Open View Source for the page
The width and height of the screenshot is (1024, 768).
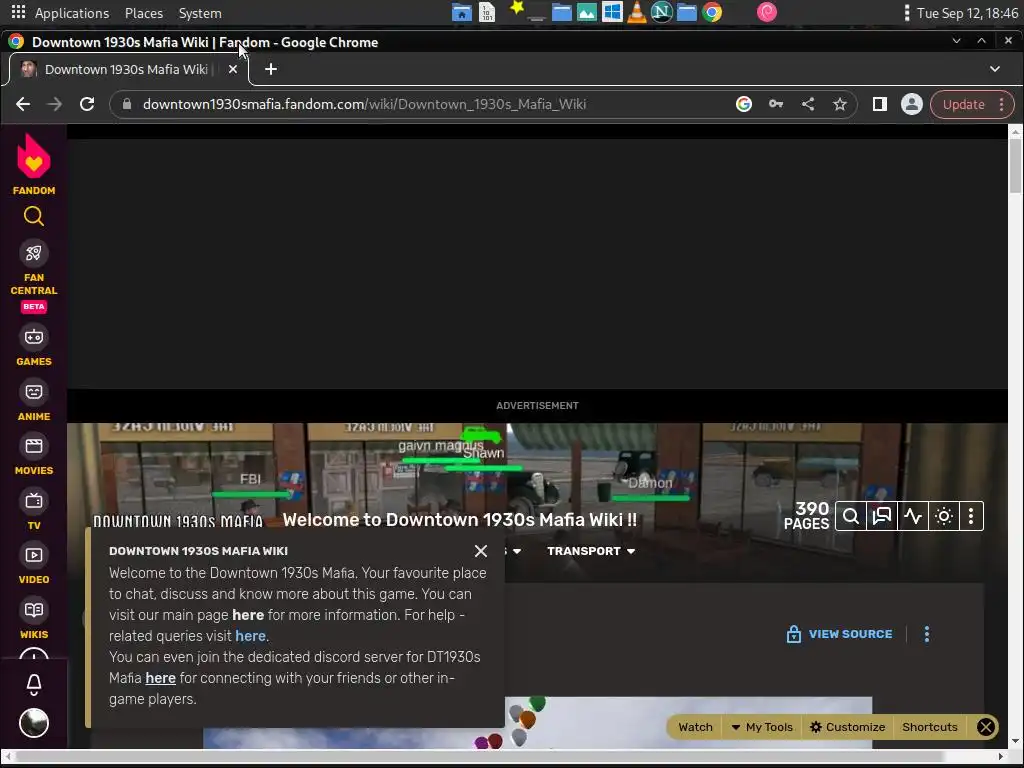pyautogui.click(x=839, y=634)
